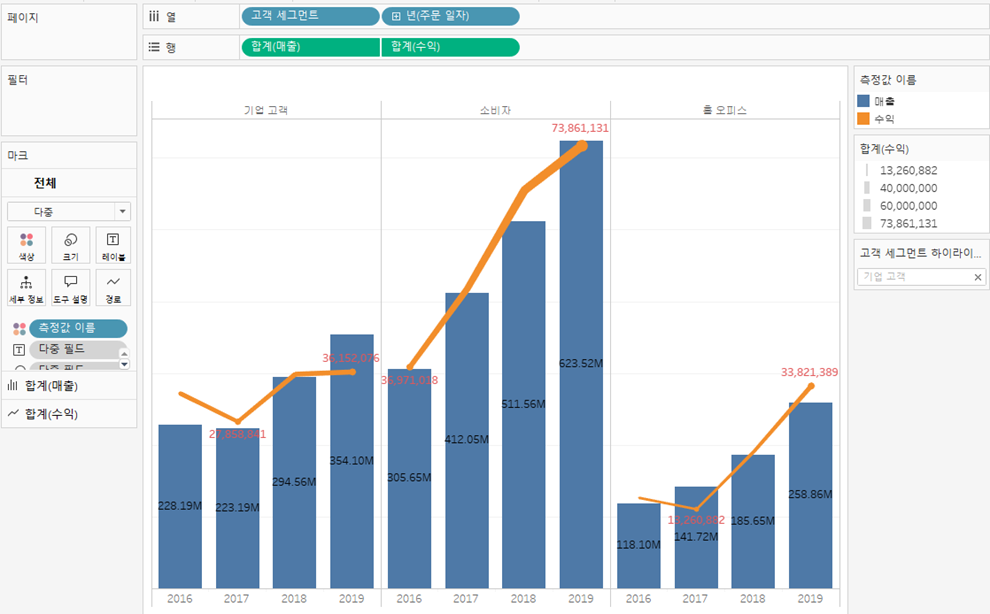Click the blue 매출 legend swatch
This screenshot has width=990, height=614.
863,101
